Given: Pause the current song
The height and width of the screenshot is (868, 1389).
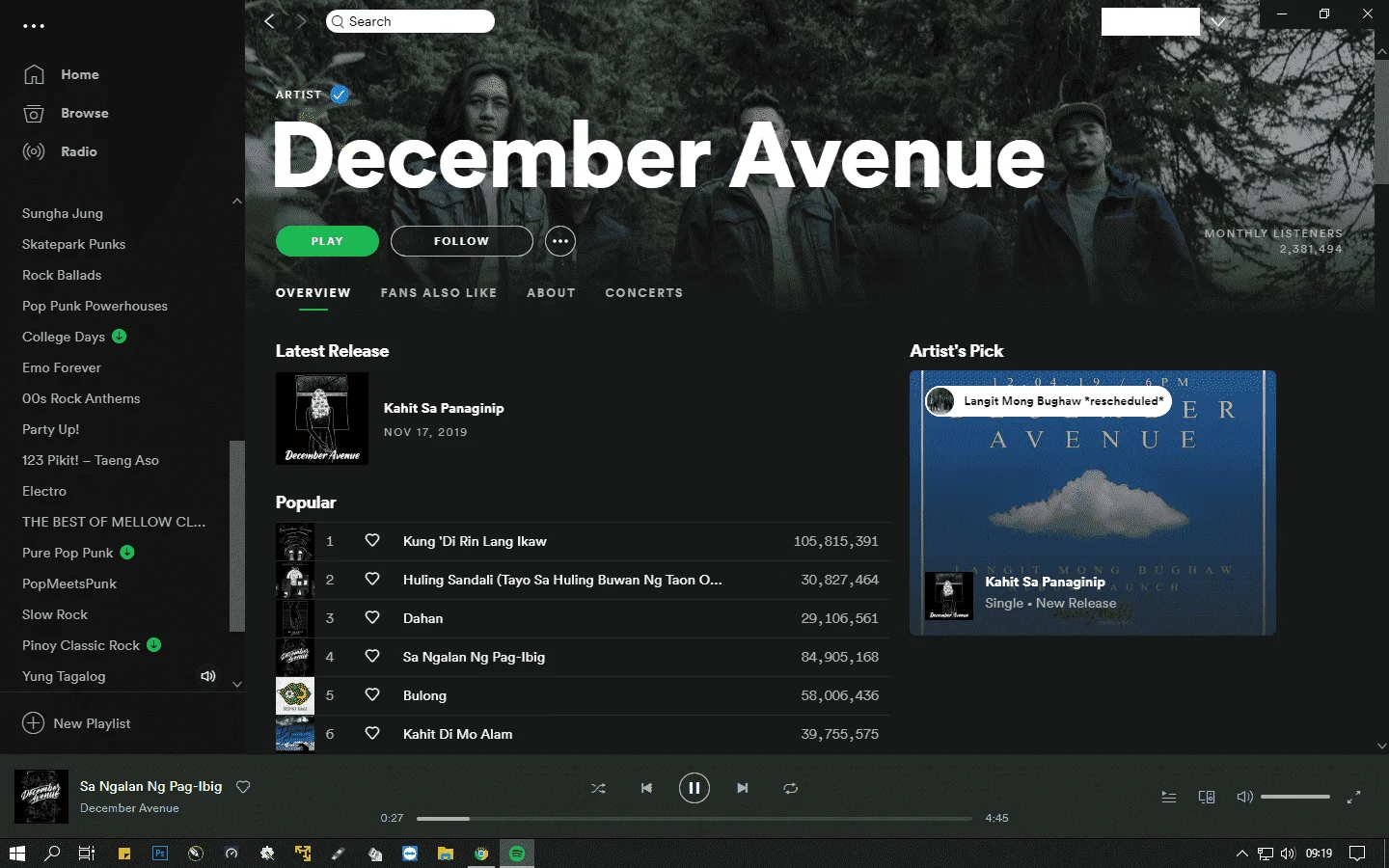Looking at the screenshot, I should tap(694, 788).
